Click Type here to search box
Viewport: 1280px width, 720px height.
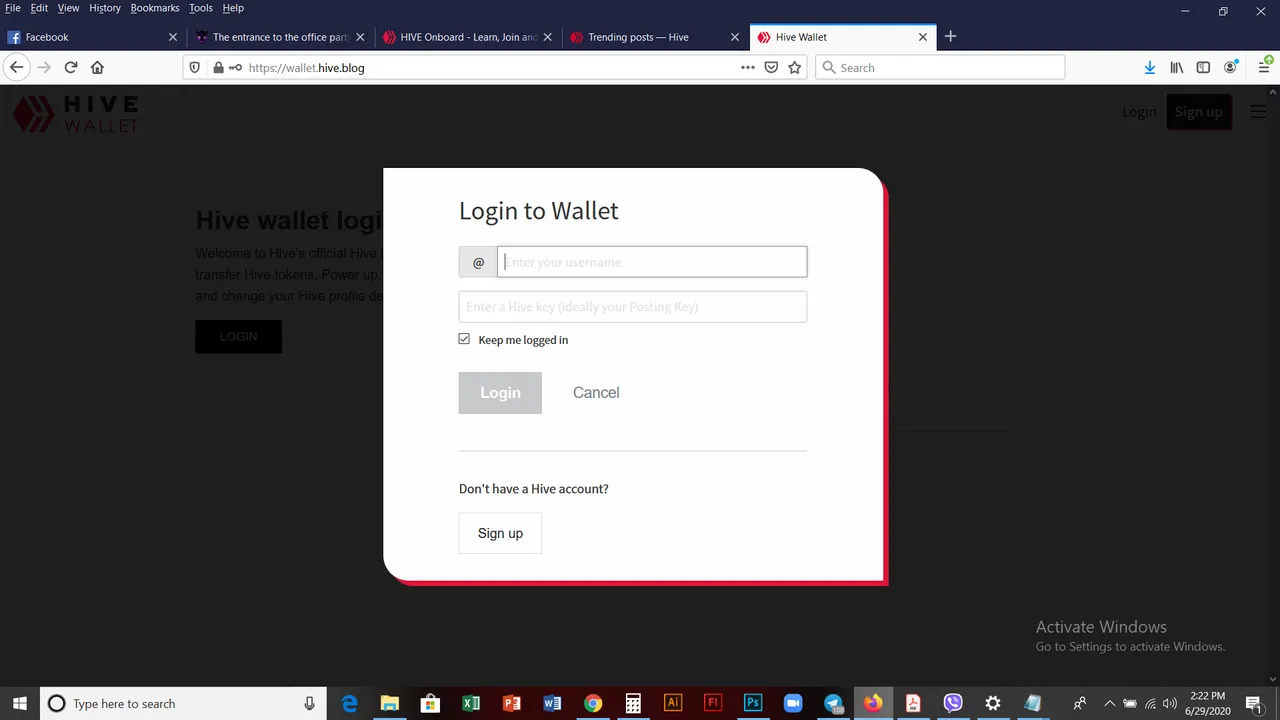pos(185,703)
